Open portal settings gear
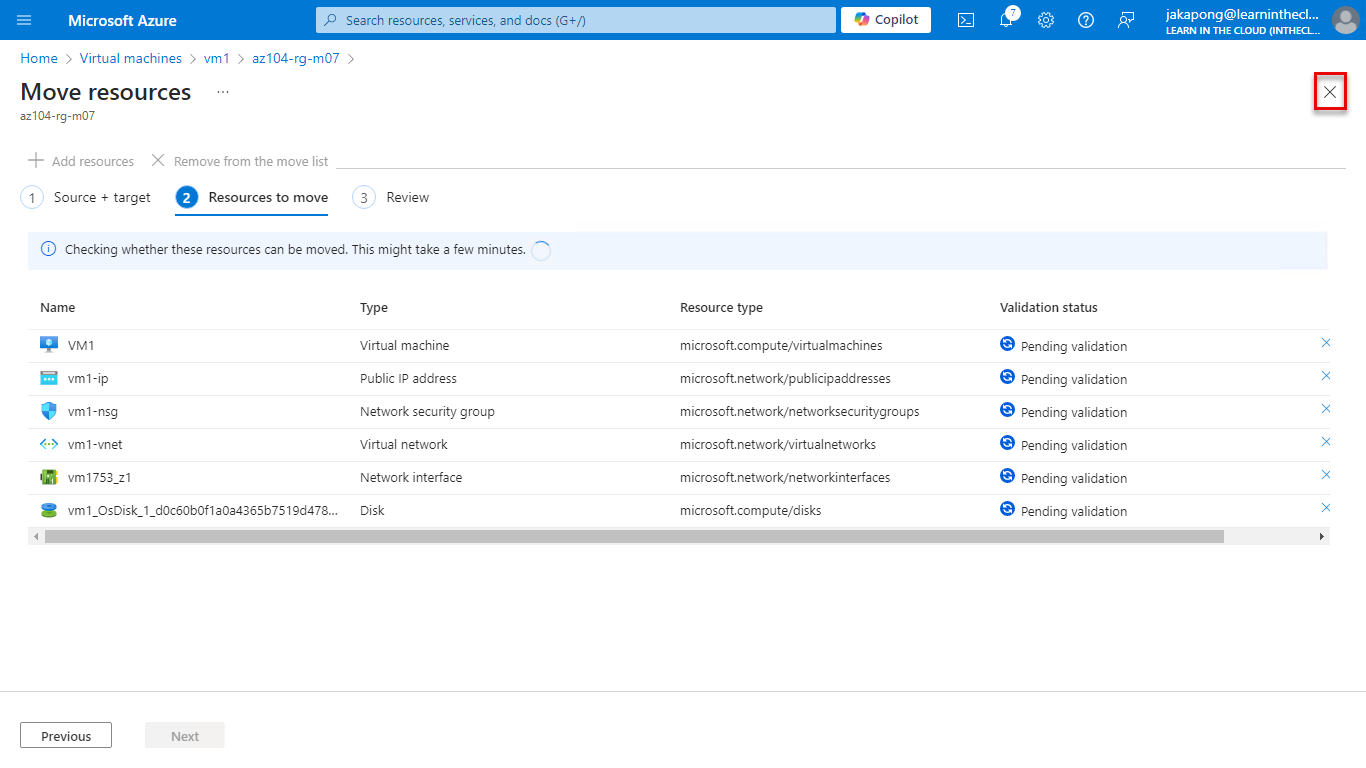The image size is (1366, 768). tap(1046, 20)
